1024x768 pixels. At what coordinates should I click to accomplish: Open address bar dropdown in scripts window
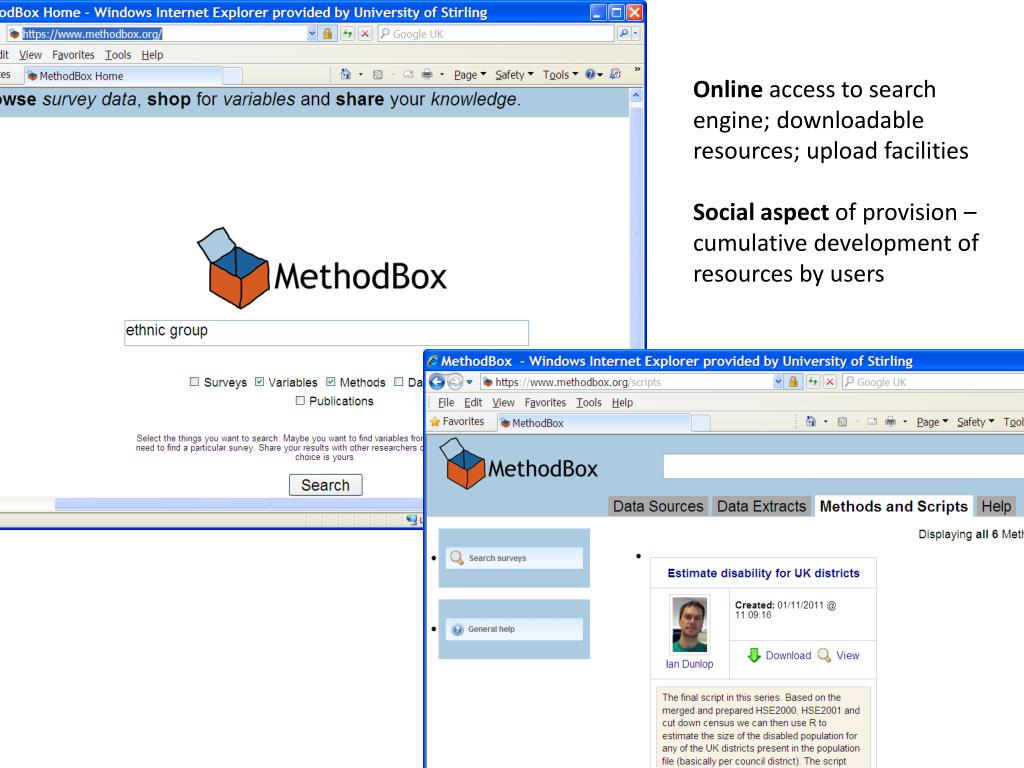coord(778,381)
